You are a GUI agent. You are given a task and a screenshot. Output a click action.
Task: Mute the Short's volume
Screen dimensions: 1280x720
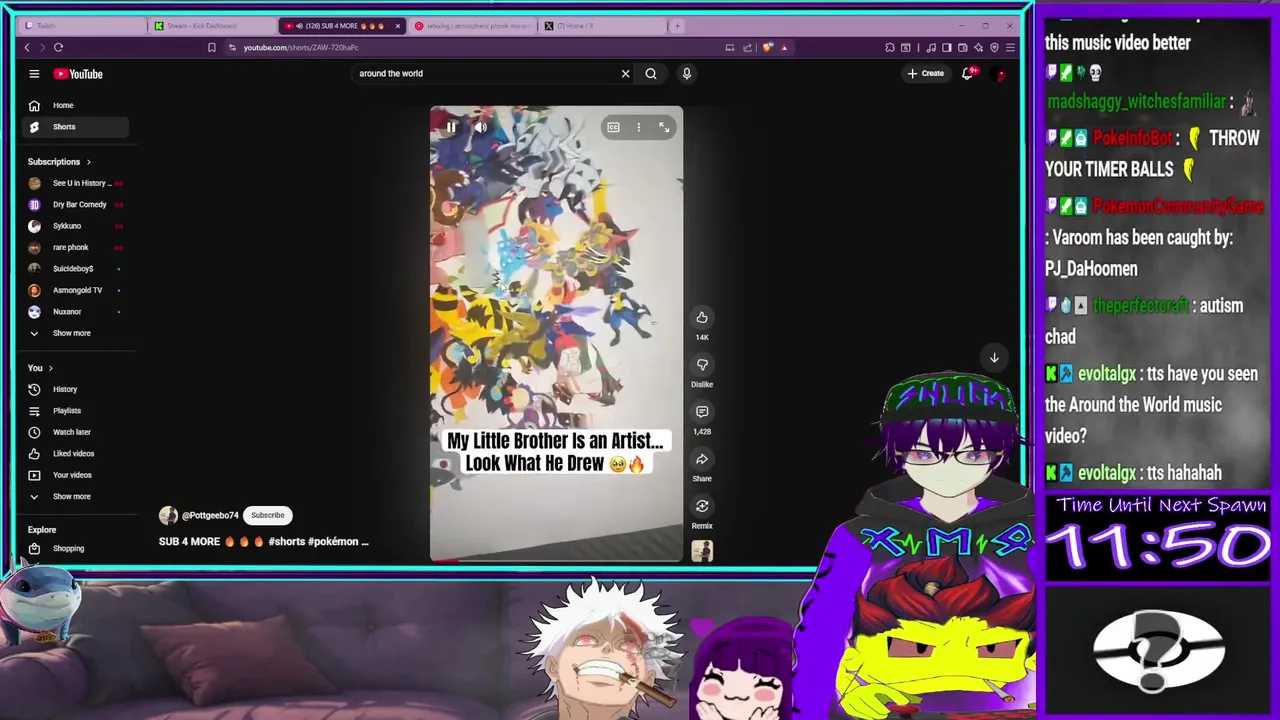click(x=480, y=127)
